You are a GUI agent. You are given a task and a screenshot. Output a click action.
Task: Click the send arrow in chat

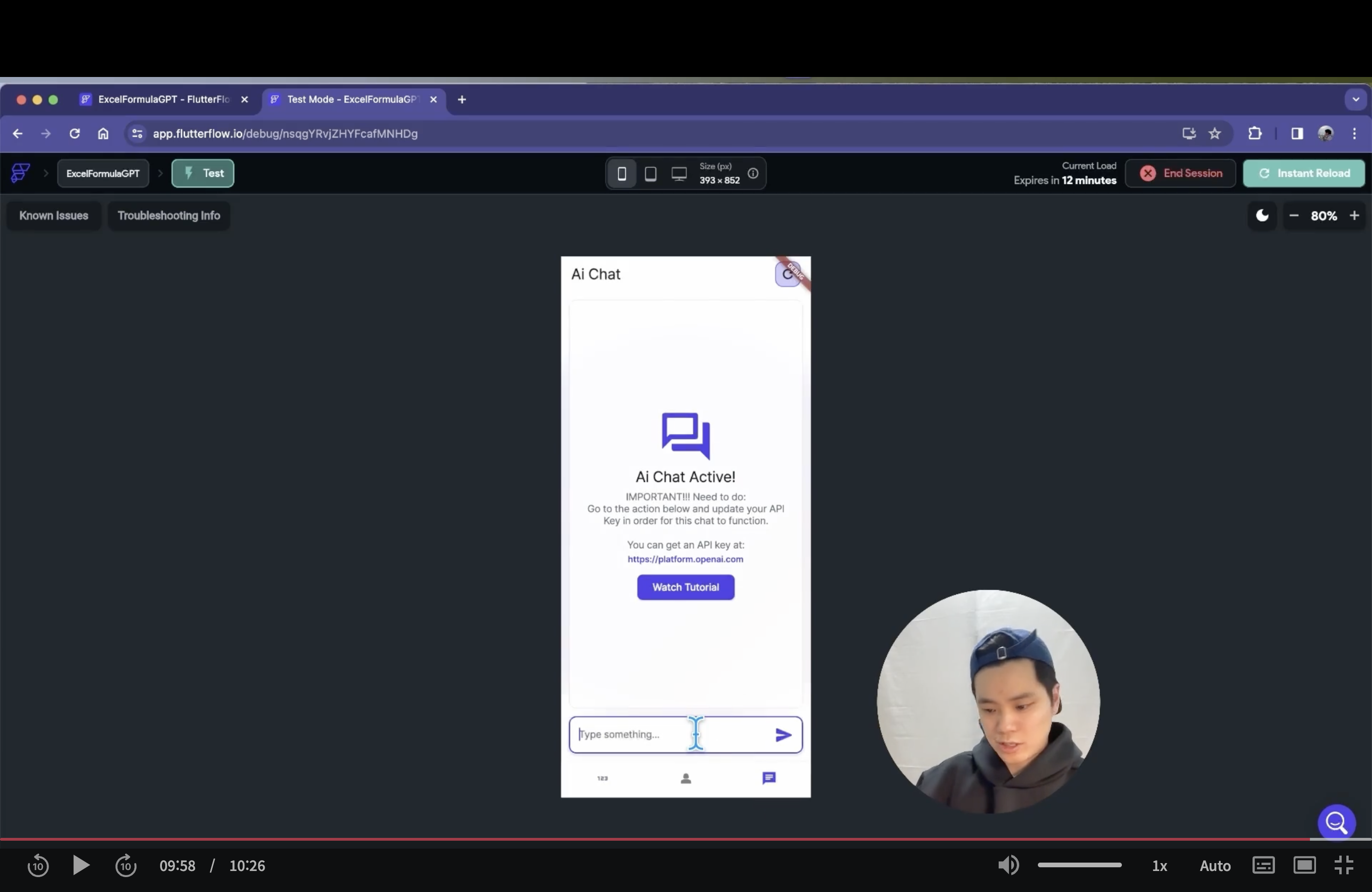click(783, 735)
